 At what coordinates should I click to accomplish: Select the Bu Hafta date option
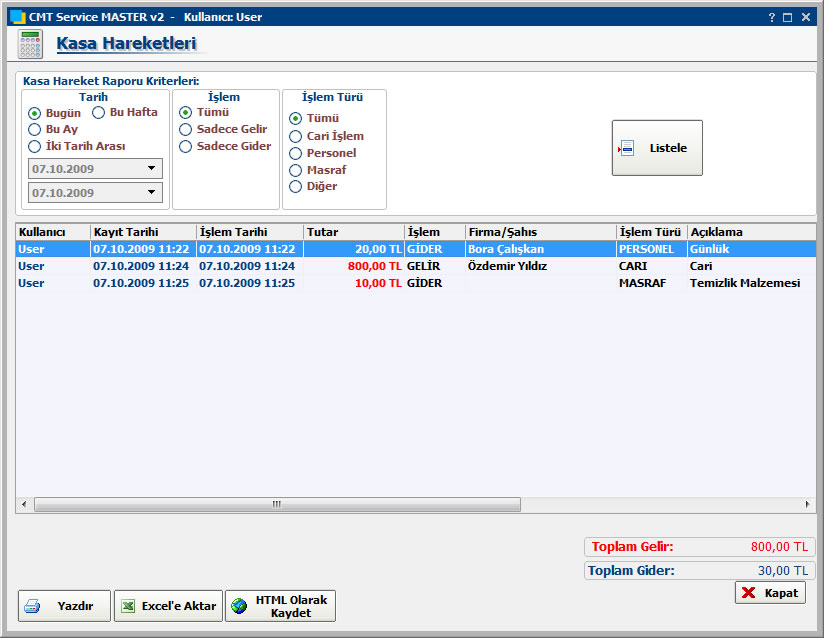tap(99, 113)
